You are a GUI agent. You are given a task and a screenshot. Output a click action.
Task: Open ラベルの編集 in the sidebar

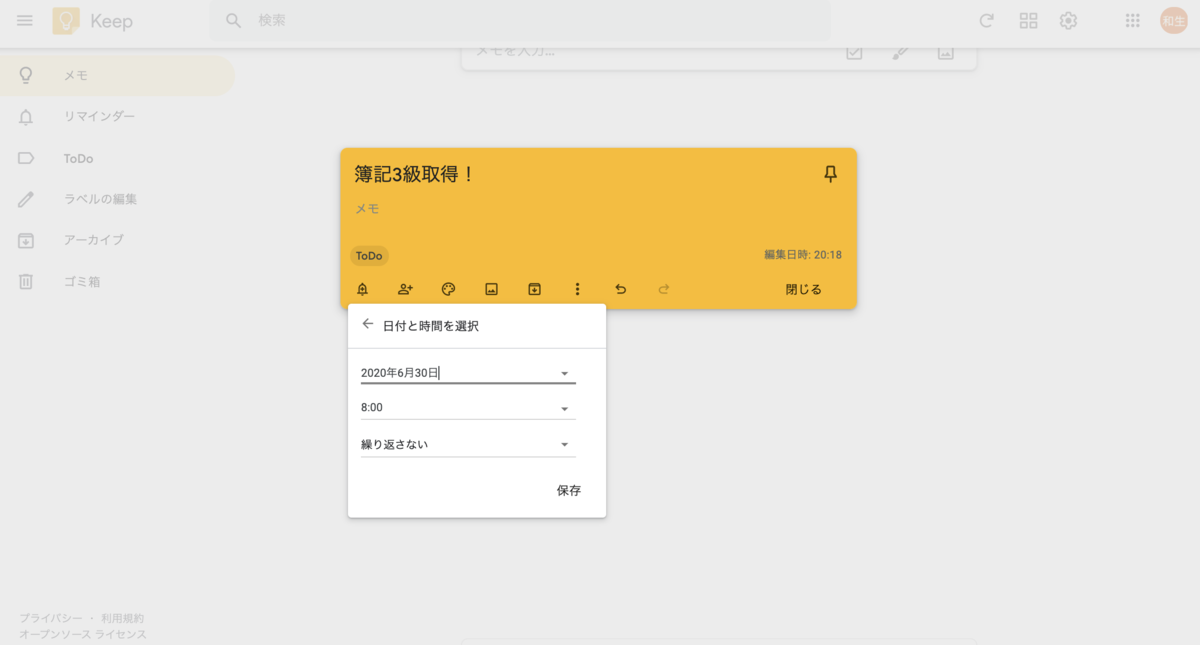pyautogui.click(x=117, y=199)
